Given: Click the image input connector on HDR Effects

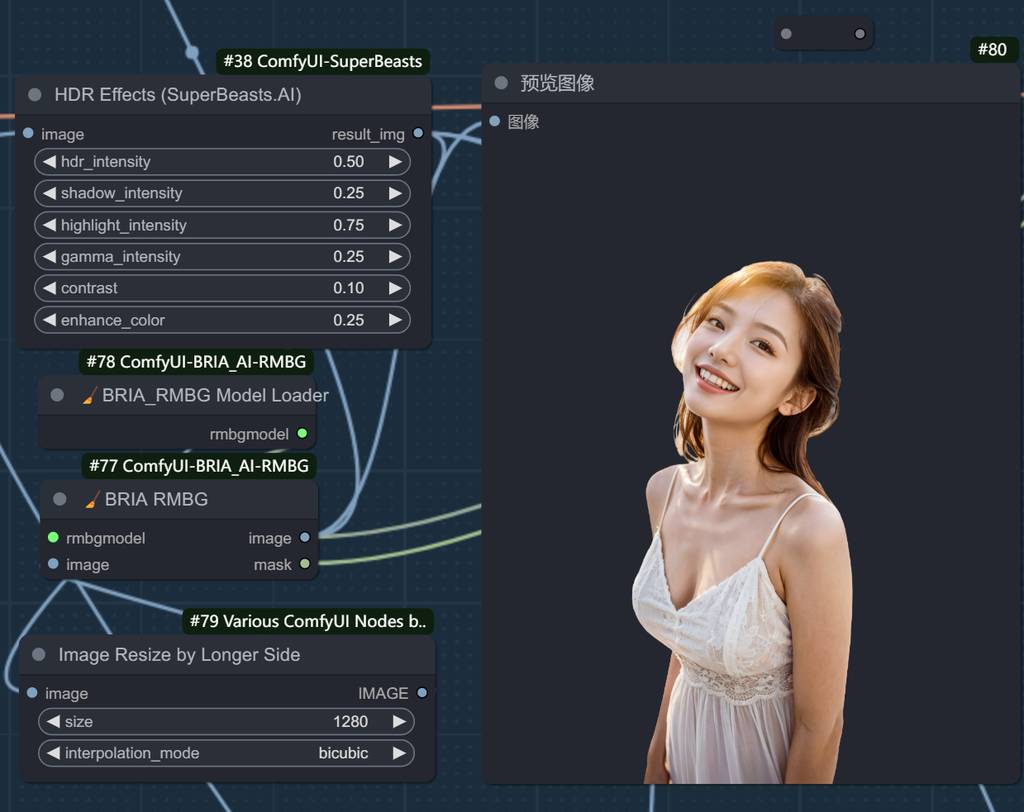Looking at the screenshot, I should point(28,133).
